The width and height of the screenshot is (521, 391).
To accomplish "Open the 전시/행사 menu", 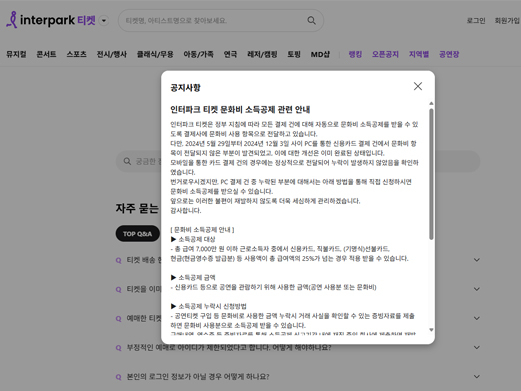I will point(112,54).
